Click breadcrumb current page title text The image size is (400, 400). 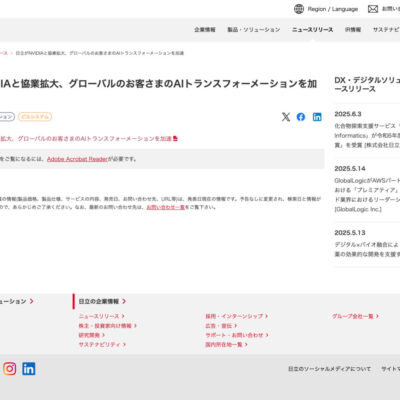coord(100,53)
